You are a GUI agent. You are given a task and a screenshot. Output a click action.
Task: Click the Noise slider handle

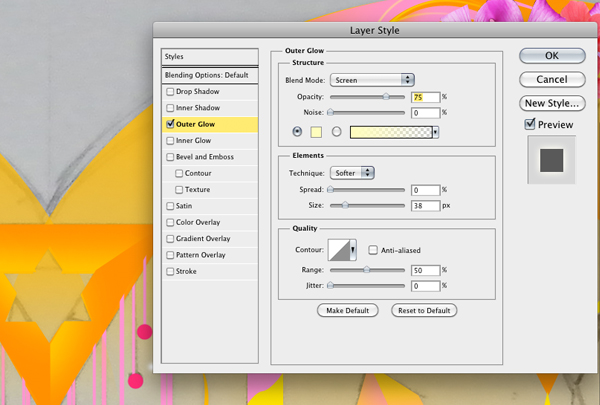click(330, 113)
